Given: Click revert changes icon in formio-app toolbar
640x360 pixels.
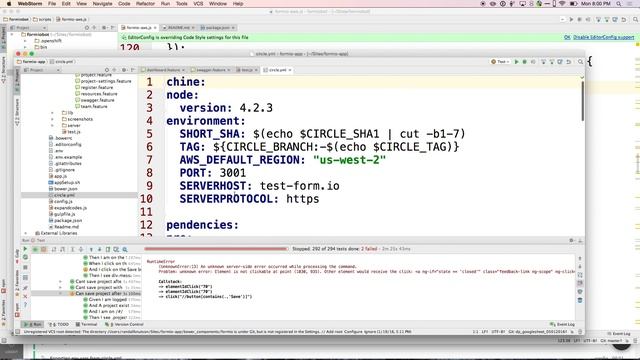Looking at the screenshot, I should (x=569, y=62).
